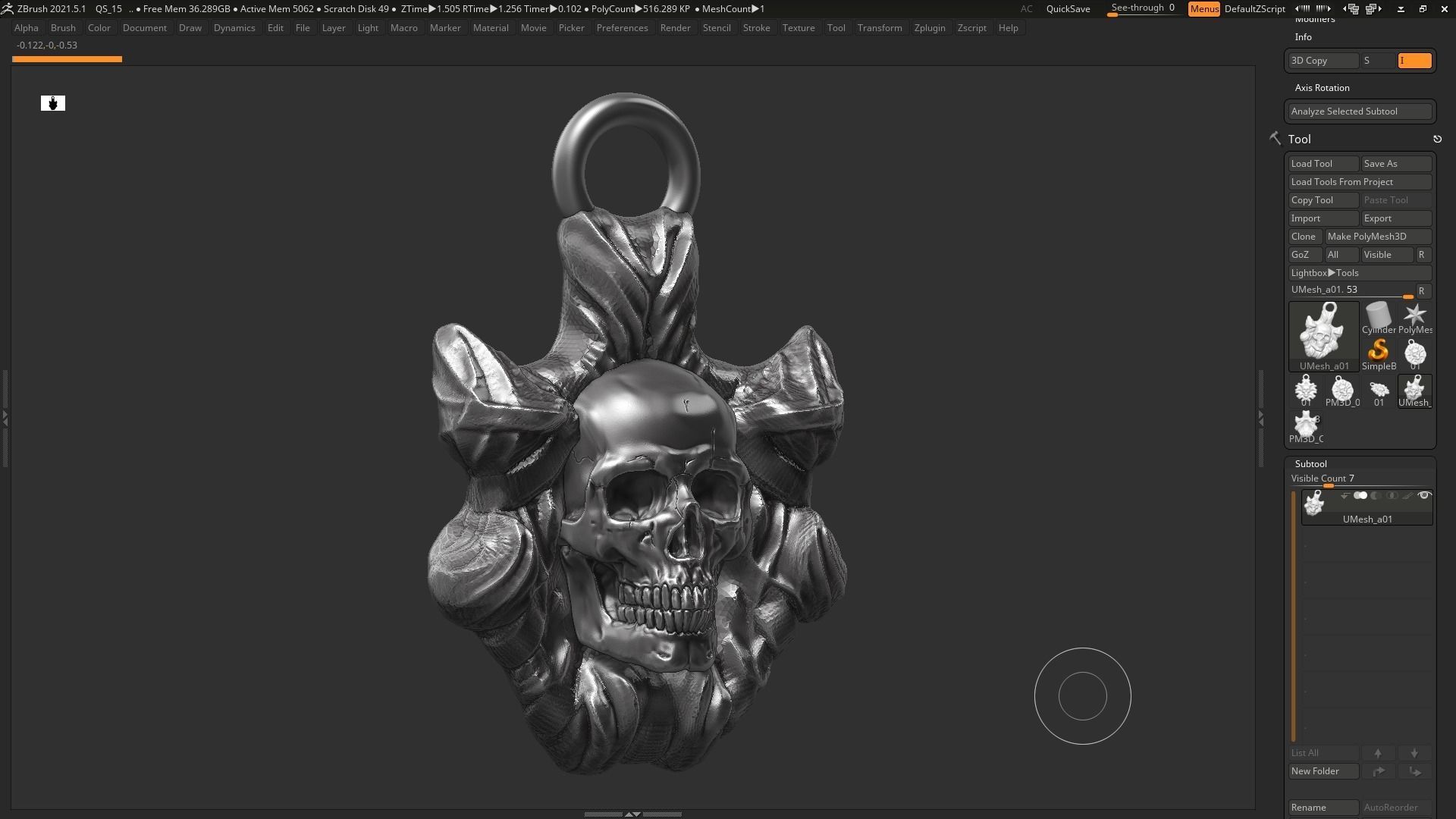1456x819 pixels.
Task: Collapse the Tool palette header
Action: pyautogui.click(x=1299, y=139)
